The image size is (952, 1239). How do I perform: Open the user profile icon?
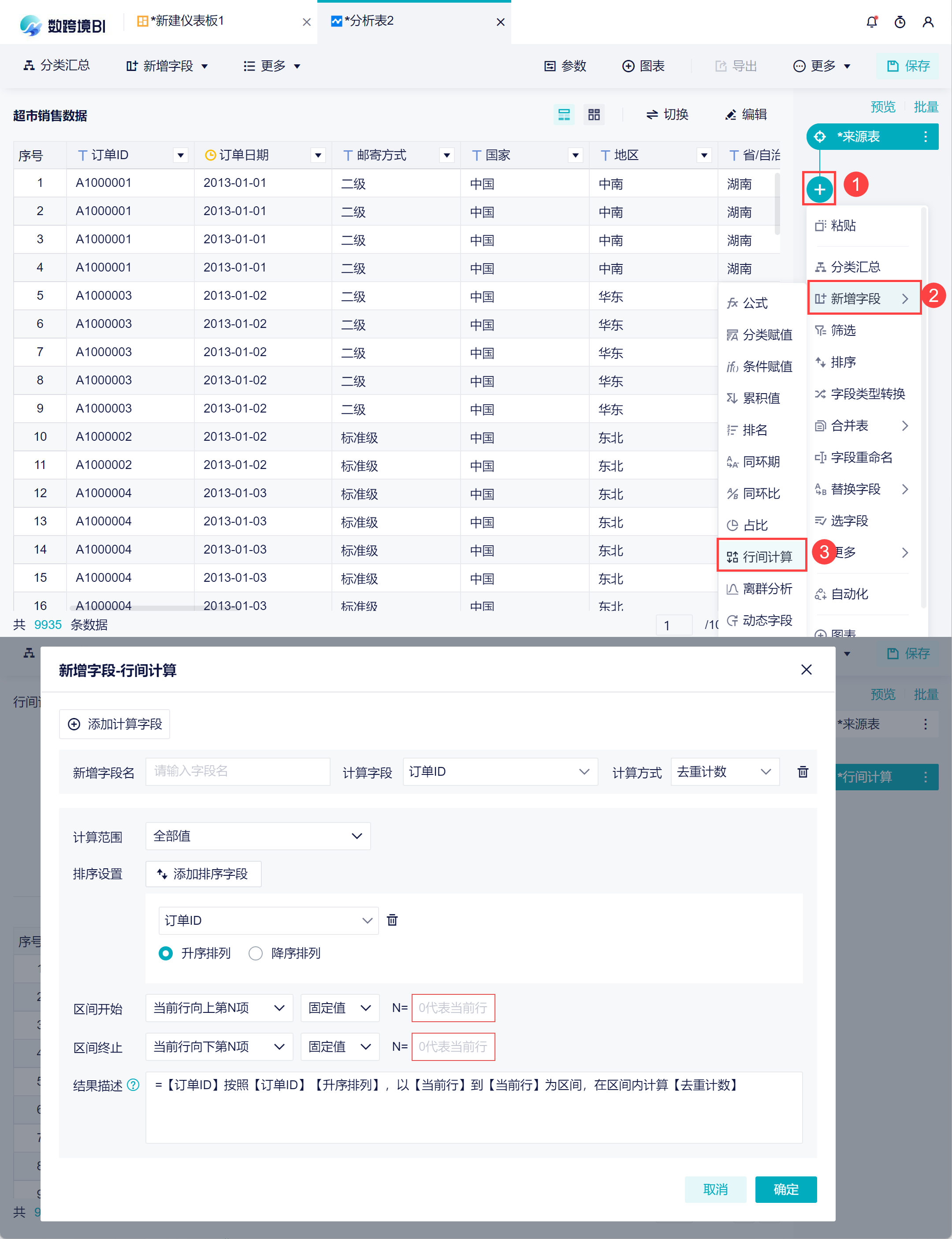click(928, 22)
